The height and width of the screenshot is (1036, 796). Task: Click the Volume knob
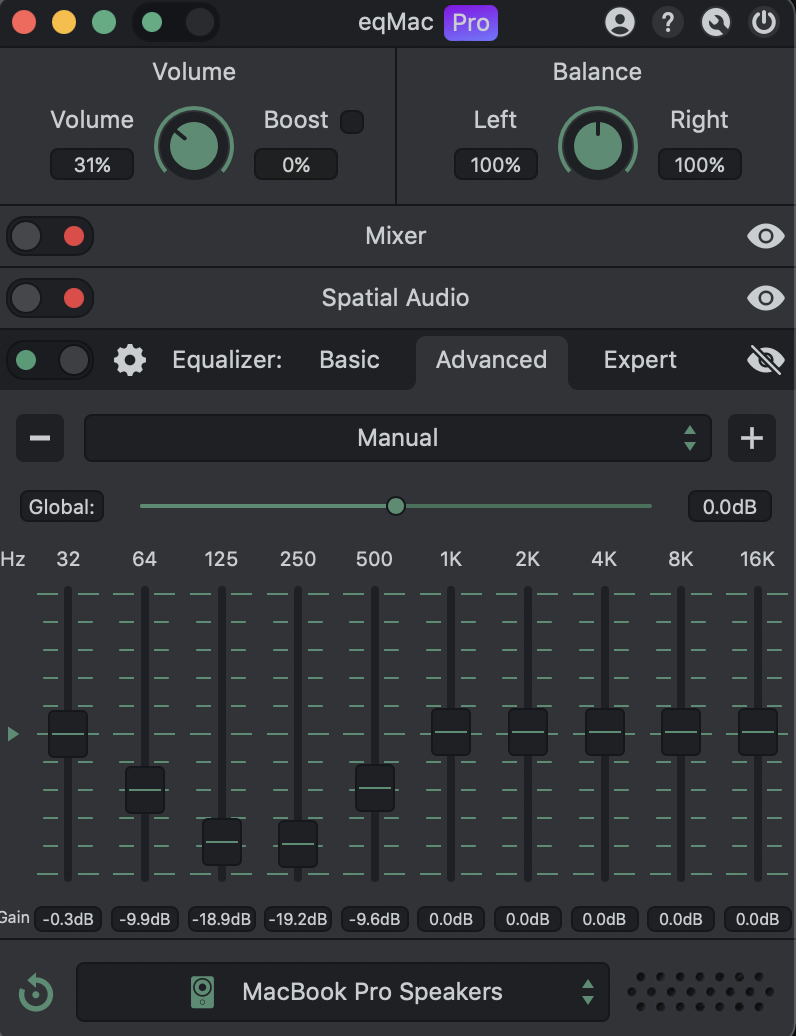194,145
